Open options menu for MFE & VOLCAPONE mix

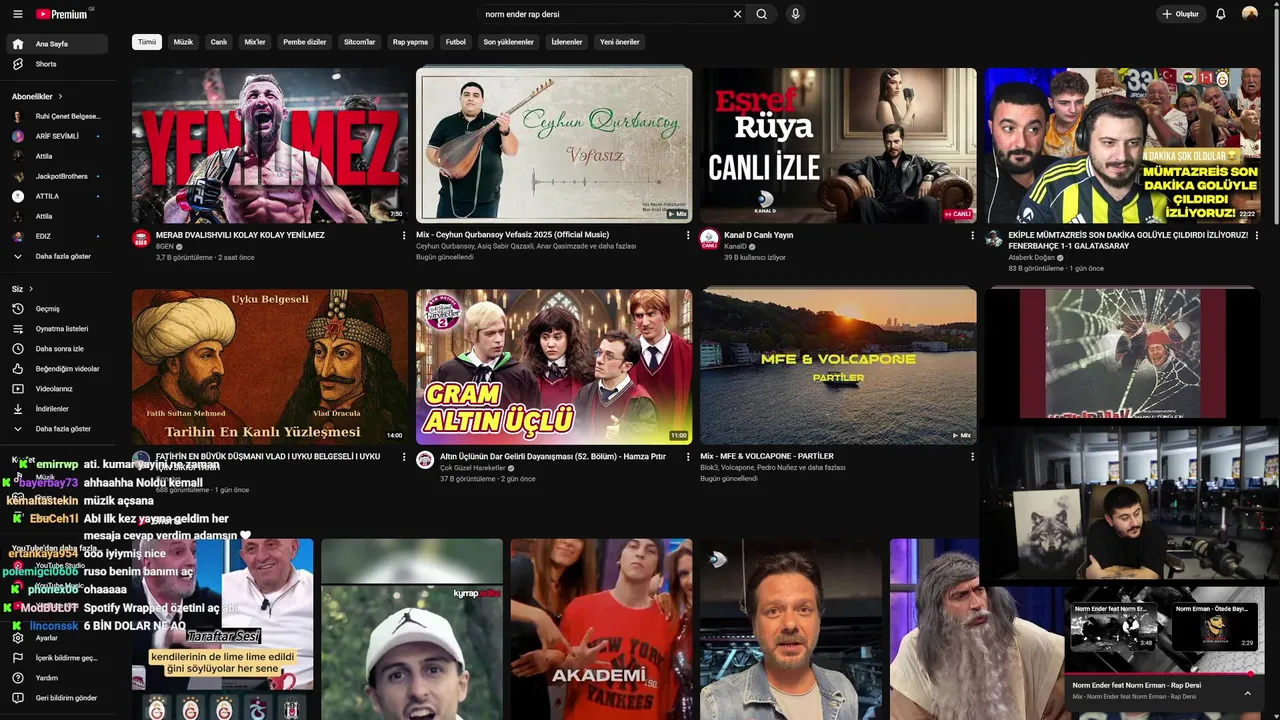972,457
